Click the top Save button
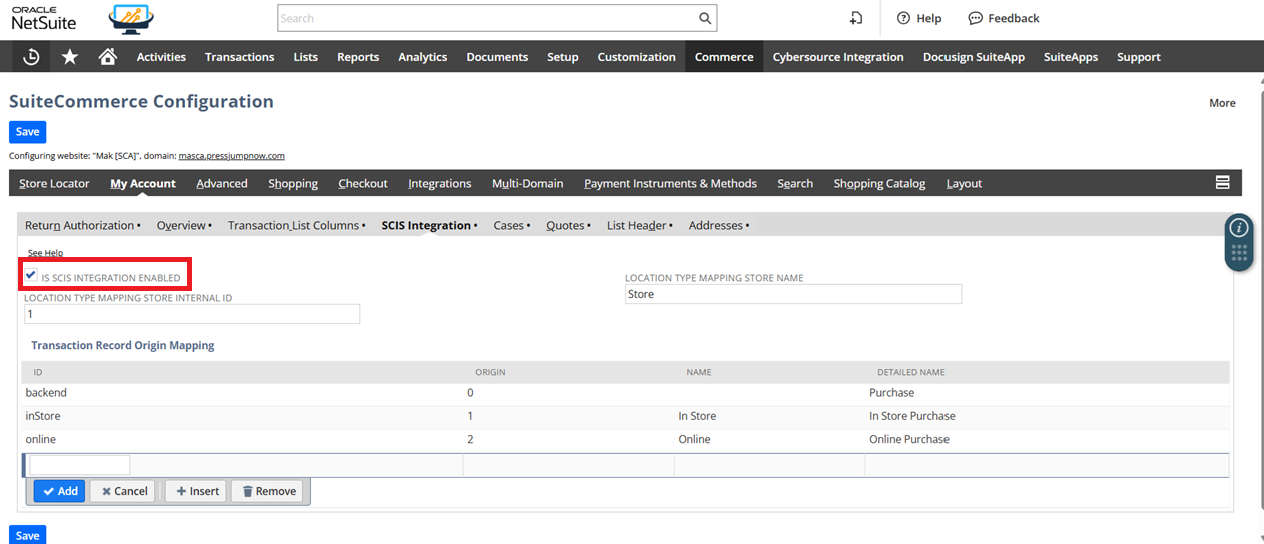This screenshot has height=544, width=1264. [28, 132]
